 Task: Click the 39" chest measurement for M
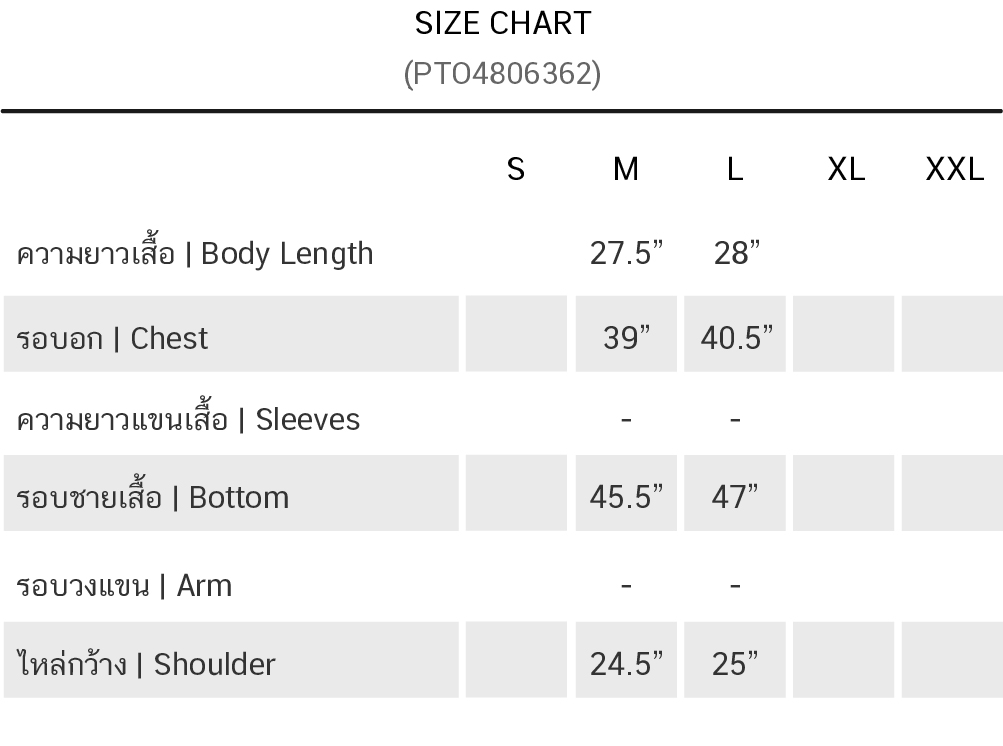point(626,338)
